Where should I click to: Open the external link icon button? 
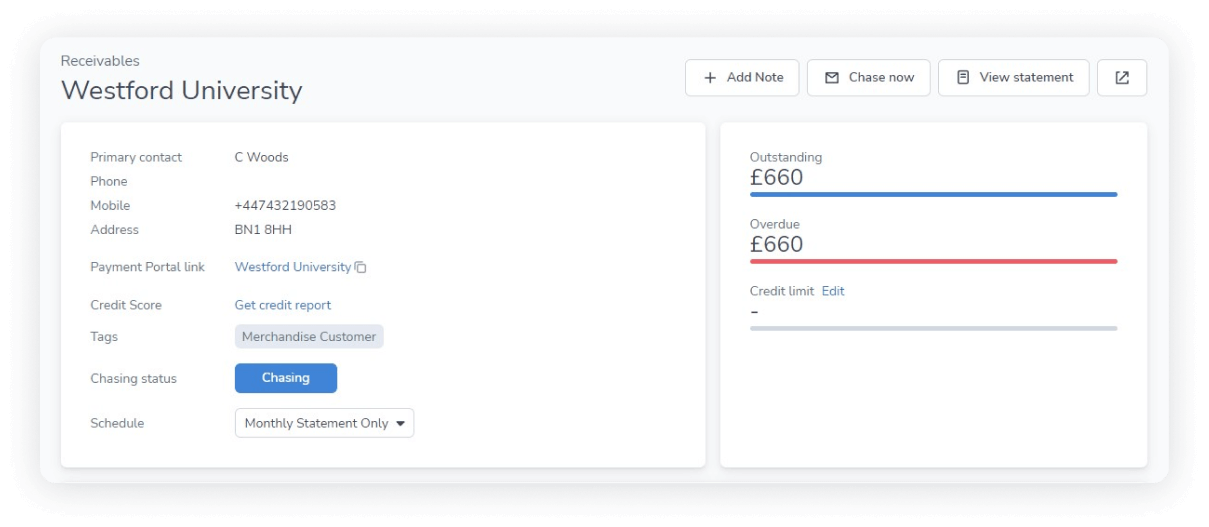1122,78
